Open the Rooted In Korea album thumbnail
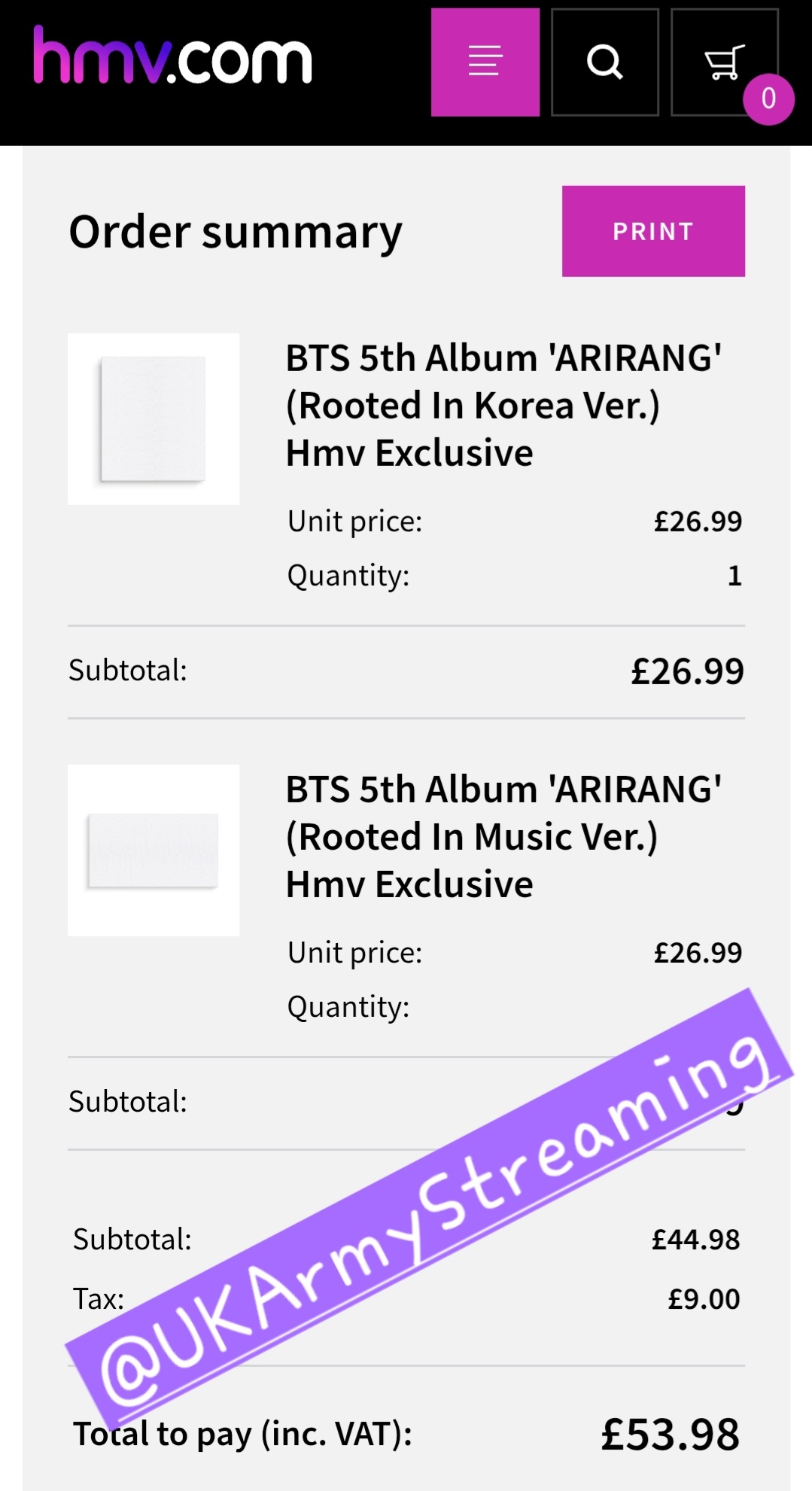Viewport: 812px width, 1491px height. (x=154, y=418)
